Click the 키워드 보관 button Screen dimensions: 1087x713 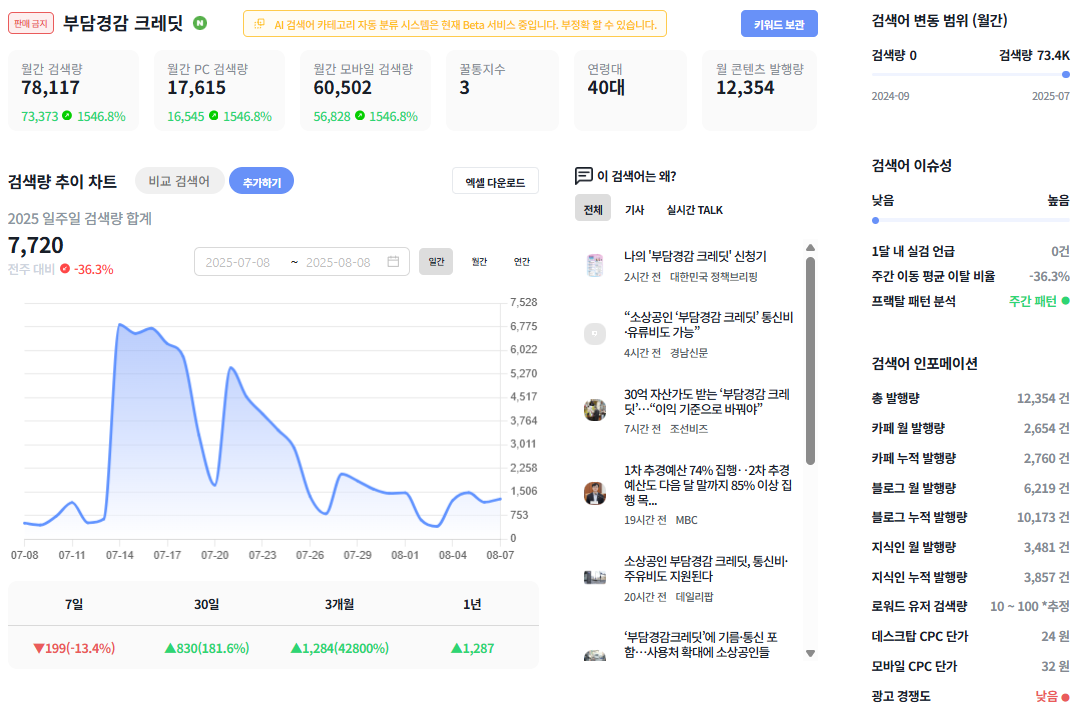point(779,24)
